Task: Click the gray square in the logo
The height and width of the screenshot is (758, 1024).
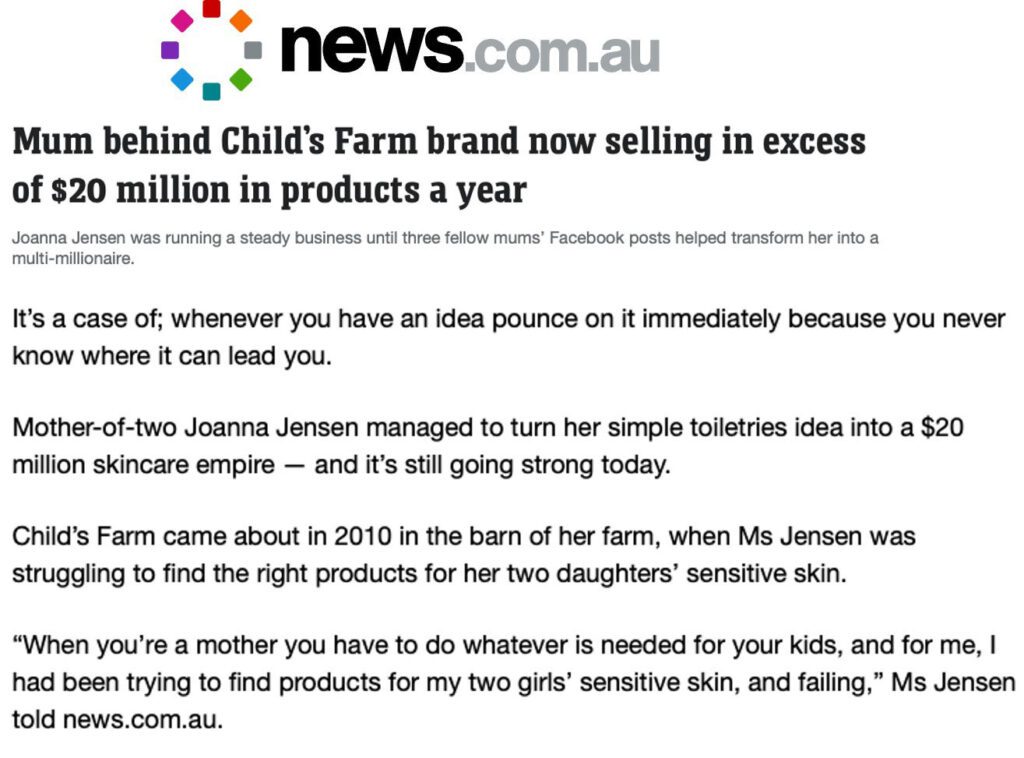Action: (x=253, y=50)
